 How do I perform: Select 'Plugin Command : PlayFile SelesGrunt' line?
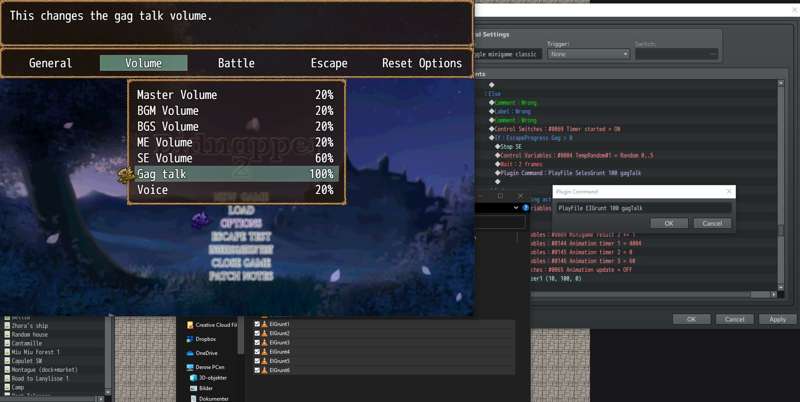click(x=568, y=173)
